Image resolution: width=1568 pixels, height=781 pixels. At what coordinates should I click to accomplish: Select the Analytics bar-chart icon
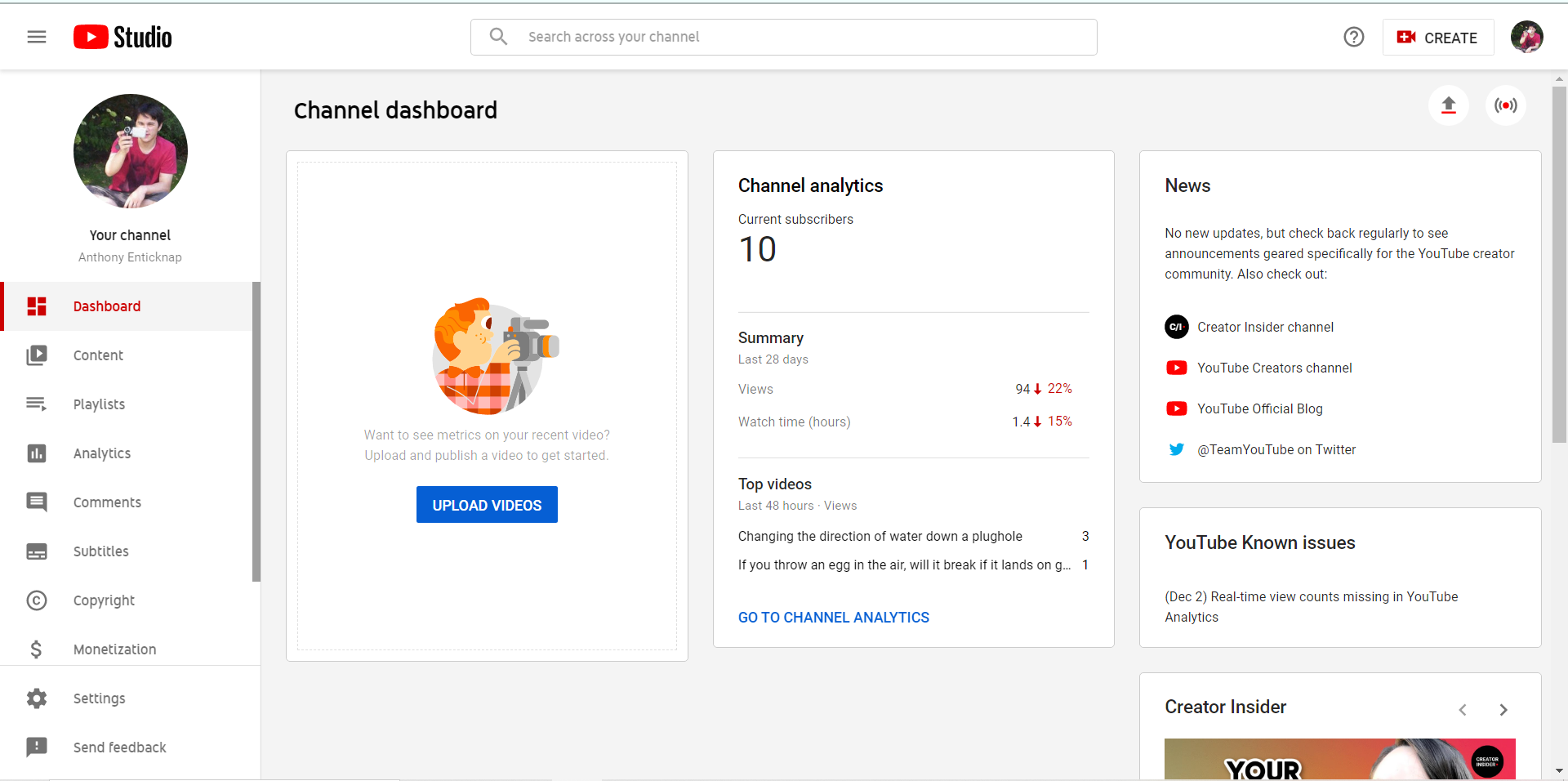pyautogui.click(x=37, y=453)
